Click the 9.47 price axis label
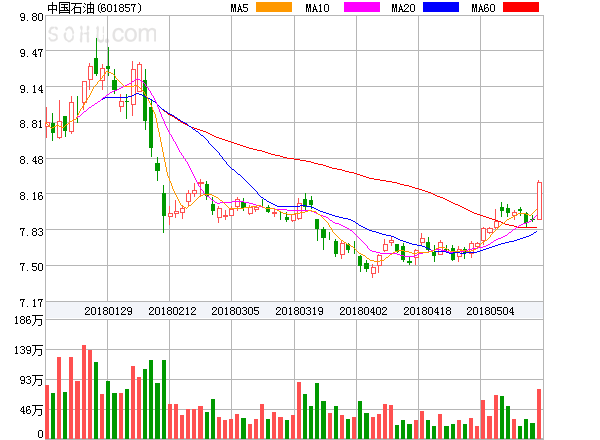 pyautogui.click(x=31, y=53)
